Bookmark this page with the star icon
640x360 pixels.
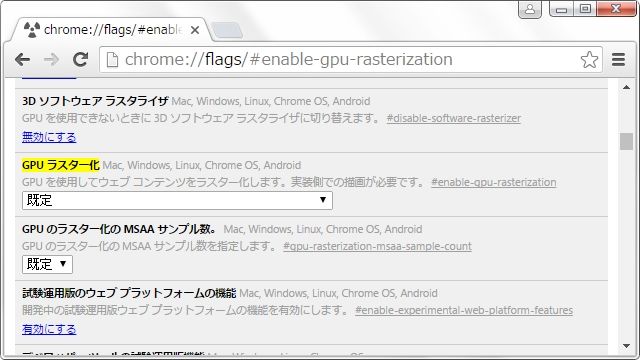coord(589,60)
